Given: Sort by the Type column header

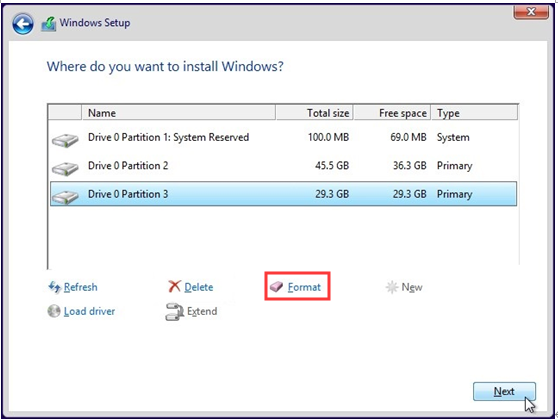Looking at the screenshot, I should pyautogui.click(x=475, y=113).
